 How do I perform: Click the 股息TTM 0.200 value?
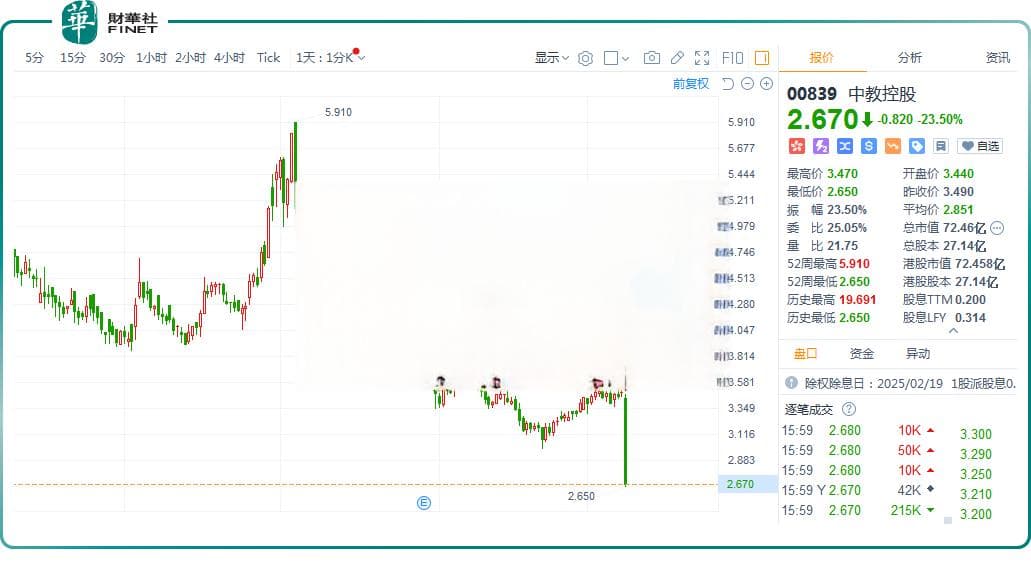coord(970,300)
